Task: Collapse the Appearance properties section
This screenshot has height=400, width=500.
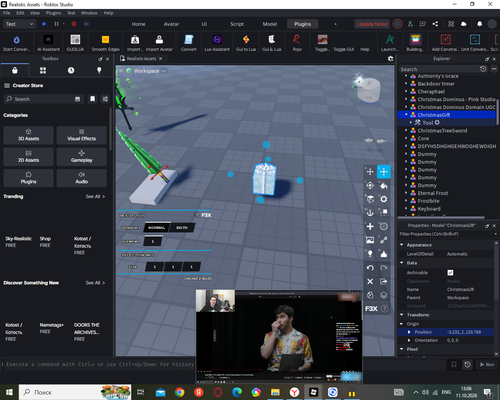Action: 402,245
